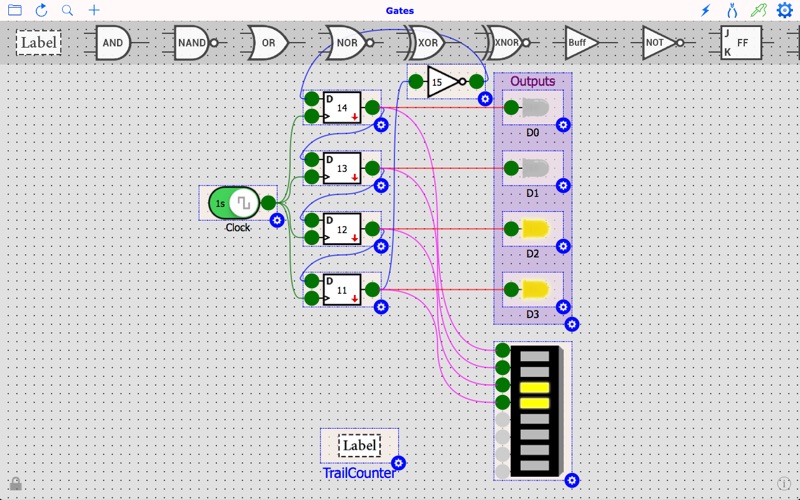Select the dashed Label box on canvas
Viewport: 800px width, 500px height.
point(359,445)
